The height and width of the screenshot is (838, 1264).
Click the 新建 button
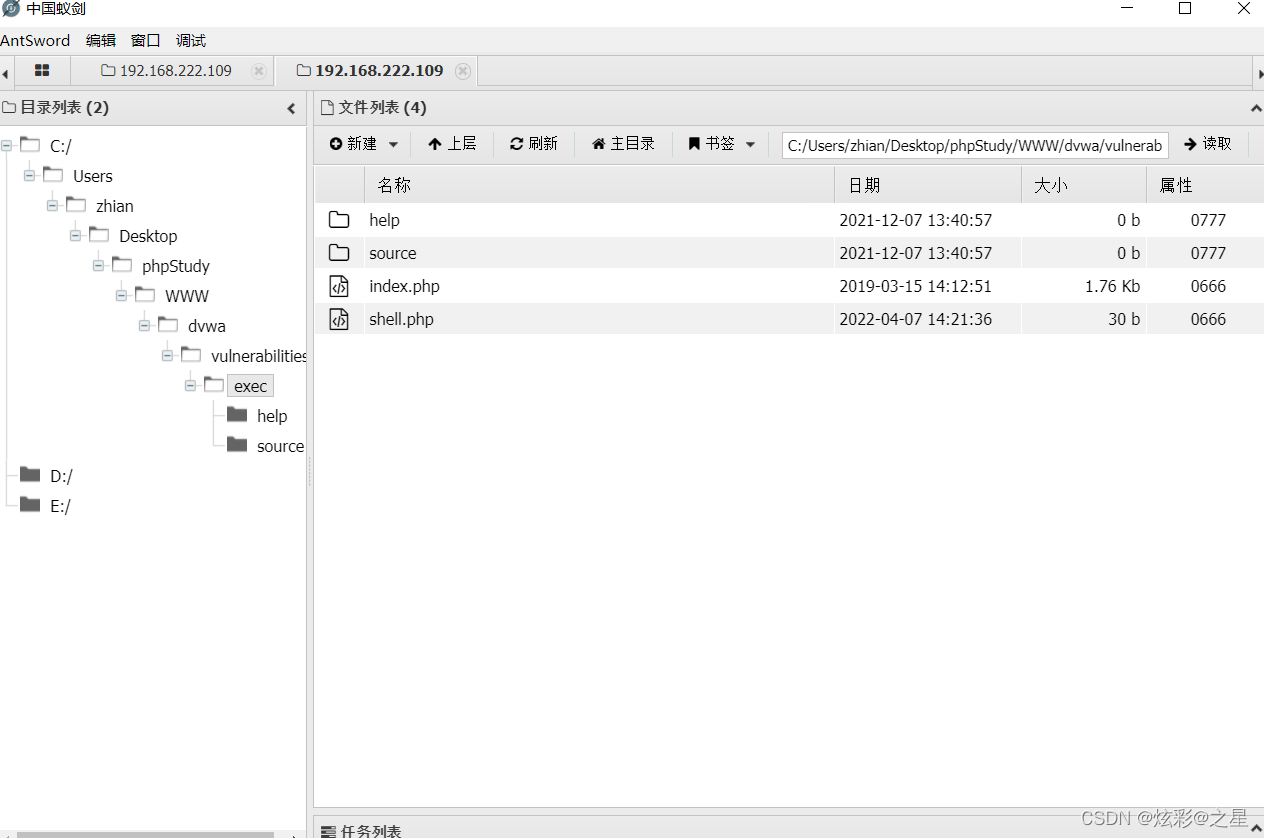tap(353, 144)
